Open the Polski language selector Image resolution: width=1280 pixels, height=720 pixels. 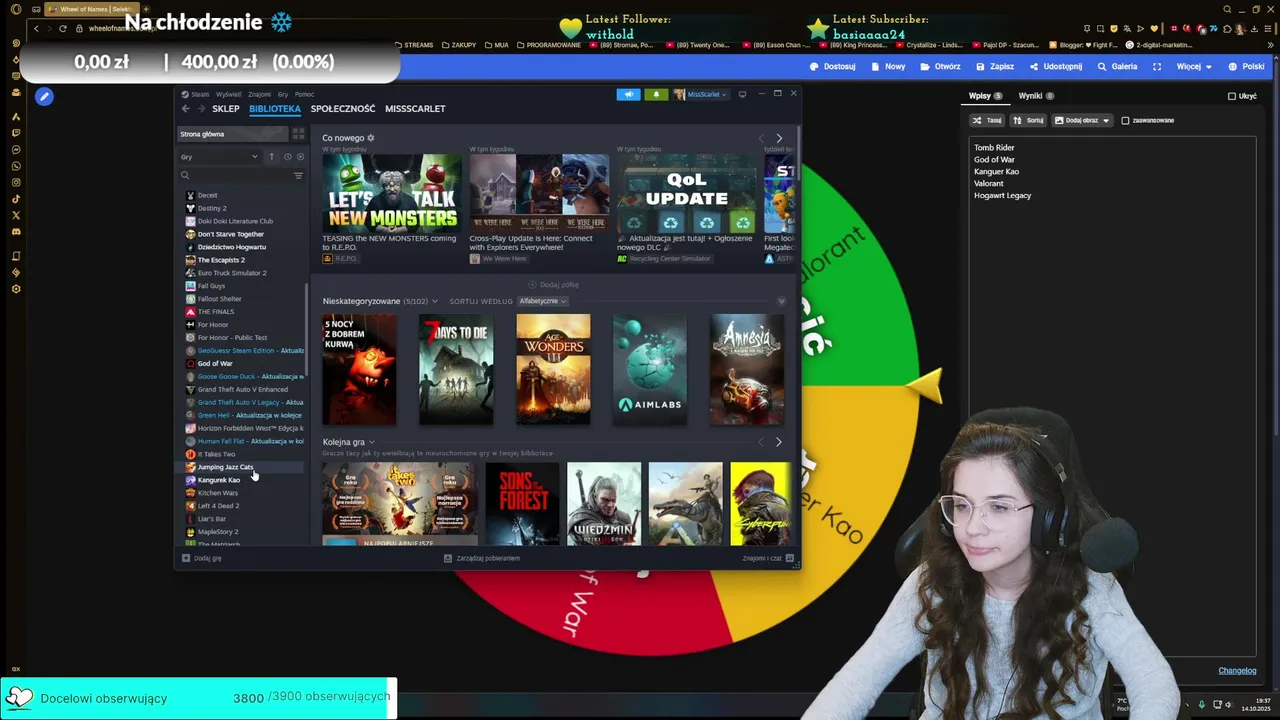[x=1246, y=67]
